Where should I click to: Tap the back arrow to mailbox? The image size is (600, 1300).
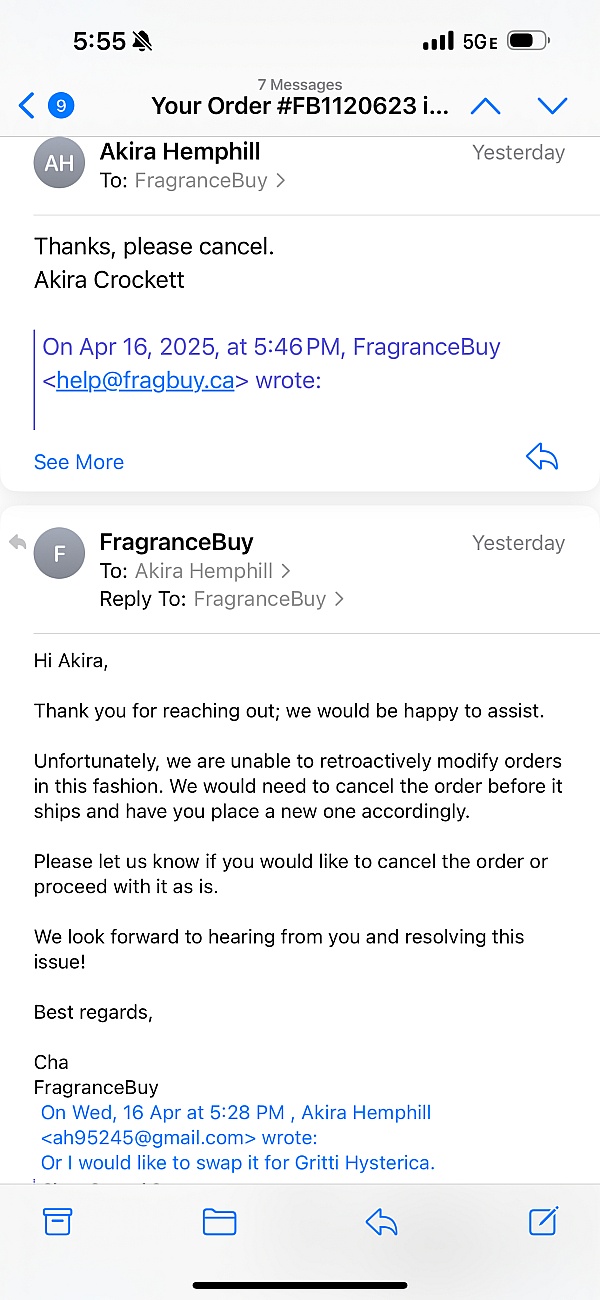(x=27, y=105)
